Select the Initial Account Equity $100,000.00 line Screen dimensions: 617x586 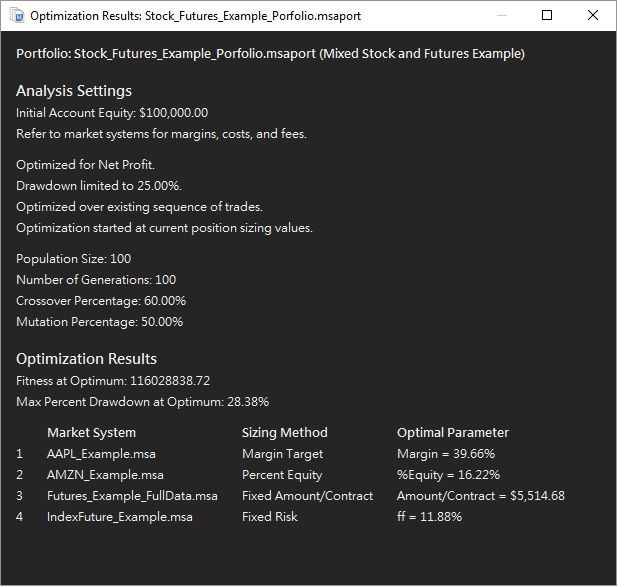(x=112, y=113)
